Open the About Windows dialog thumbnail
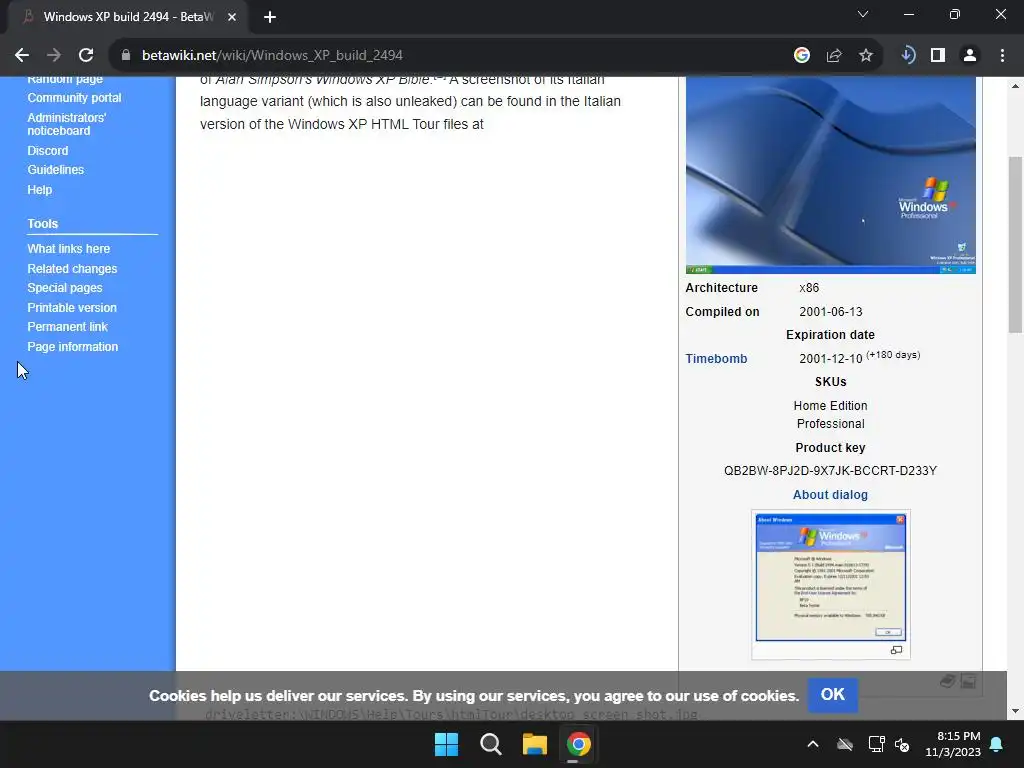The width and height of the screenshot is (1024, 768). [831, 577]
